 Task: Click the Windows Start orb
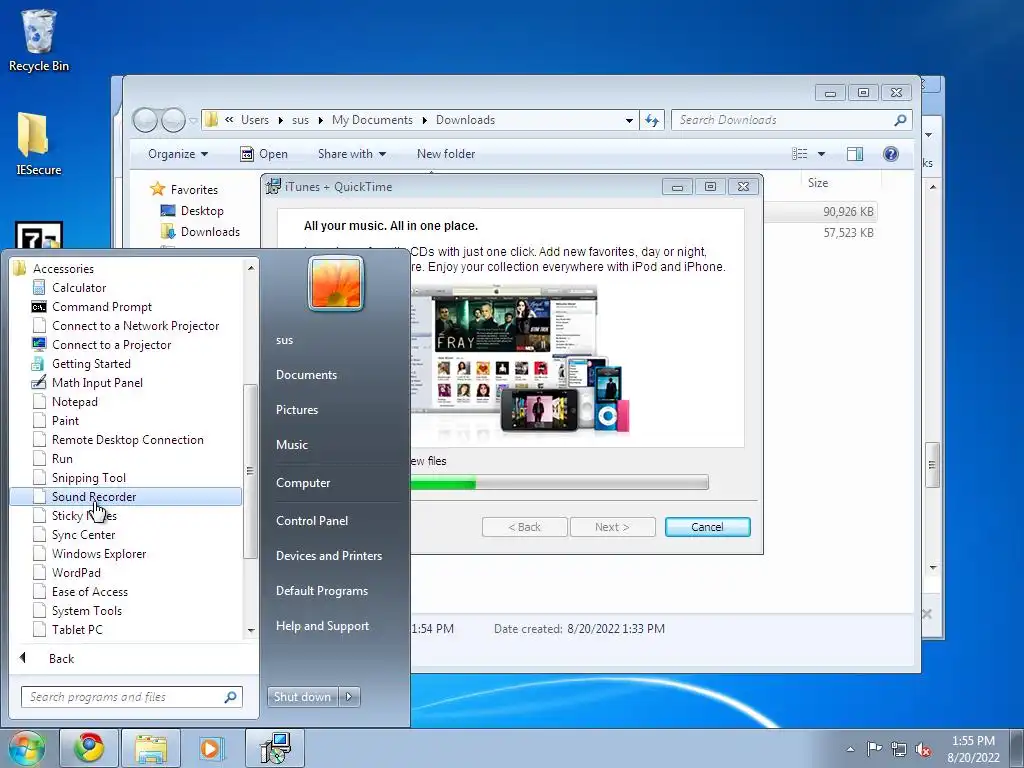pyautogui.click(x=26, y=748)
